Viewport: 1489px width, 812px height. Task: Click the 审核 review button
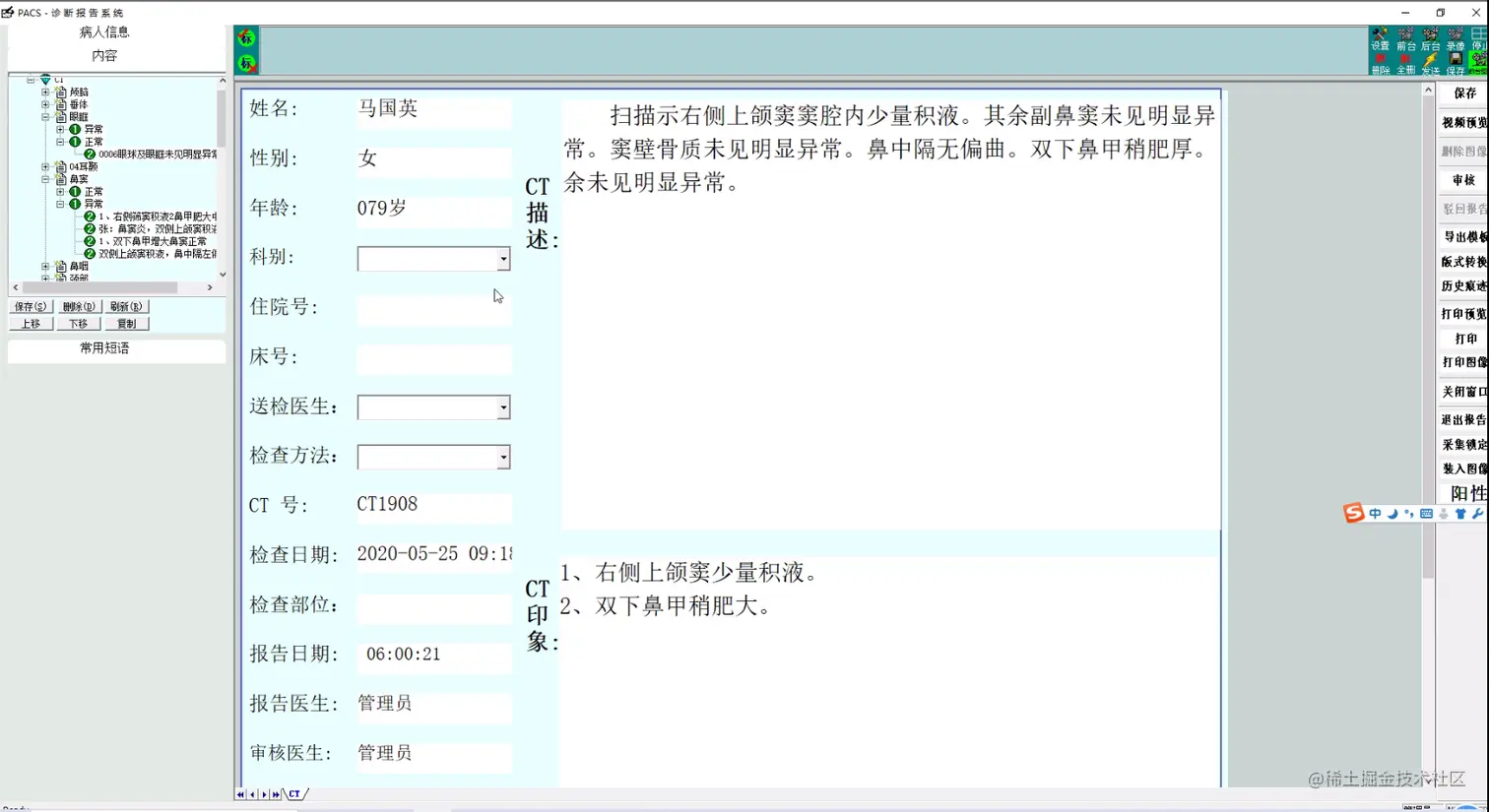pyautogui.click(x=1463, y=180)
